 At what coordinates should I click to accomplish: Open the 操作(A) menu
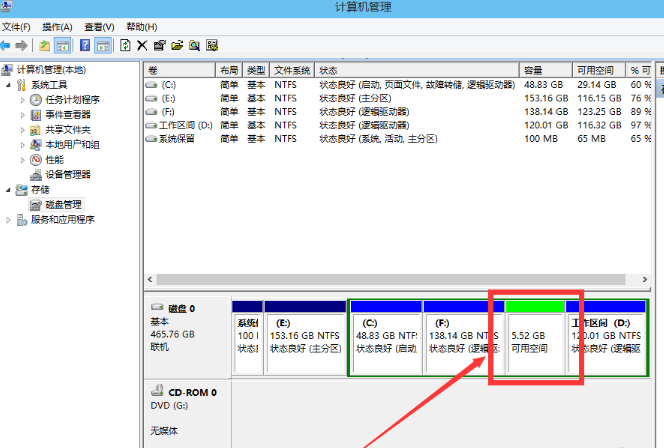point(56,26)
